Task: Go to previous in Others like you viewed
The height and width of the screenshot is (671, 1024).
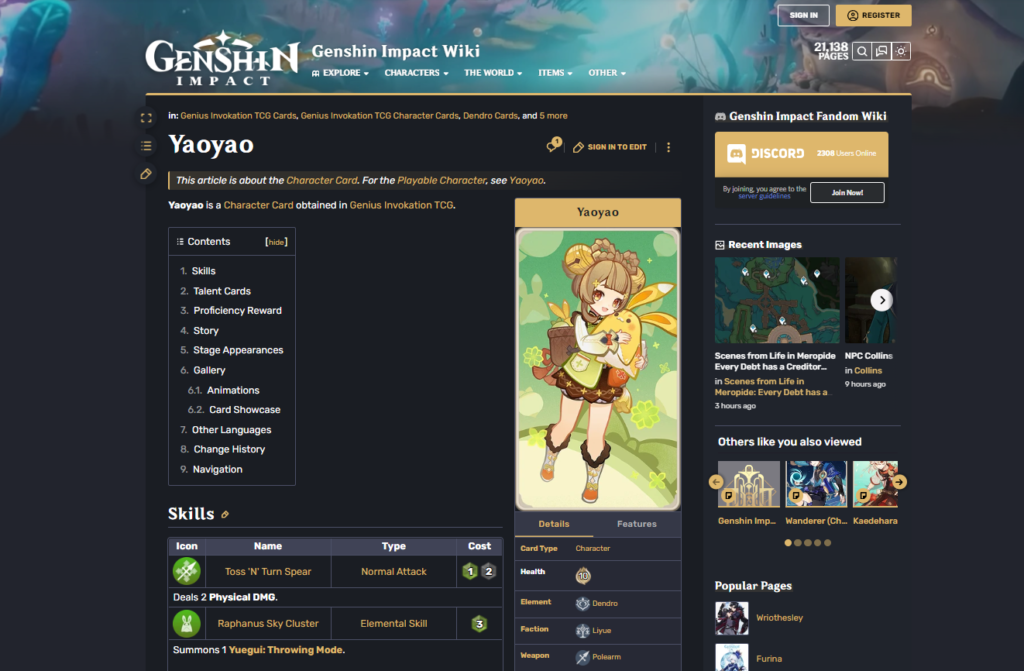Action: [716, 482]
